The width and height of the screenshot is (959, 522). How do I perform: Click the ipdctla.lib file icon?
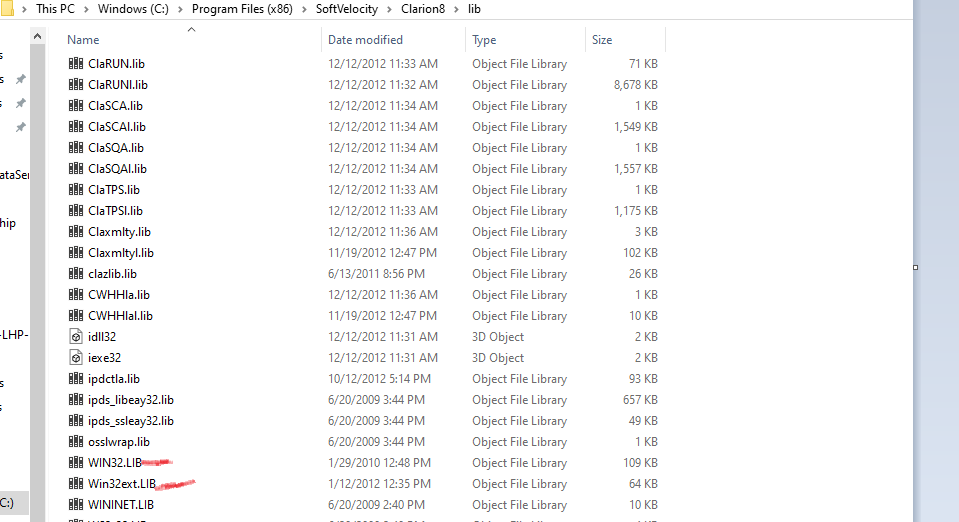(x=76, y=379)
